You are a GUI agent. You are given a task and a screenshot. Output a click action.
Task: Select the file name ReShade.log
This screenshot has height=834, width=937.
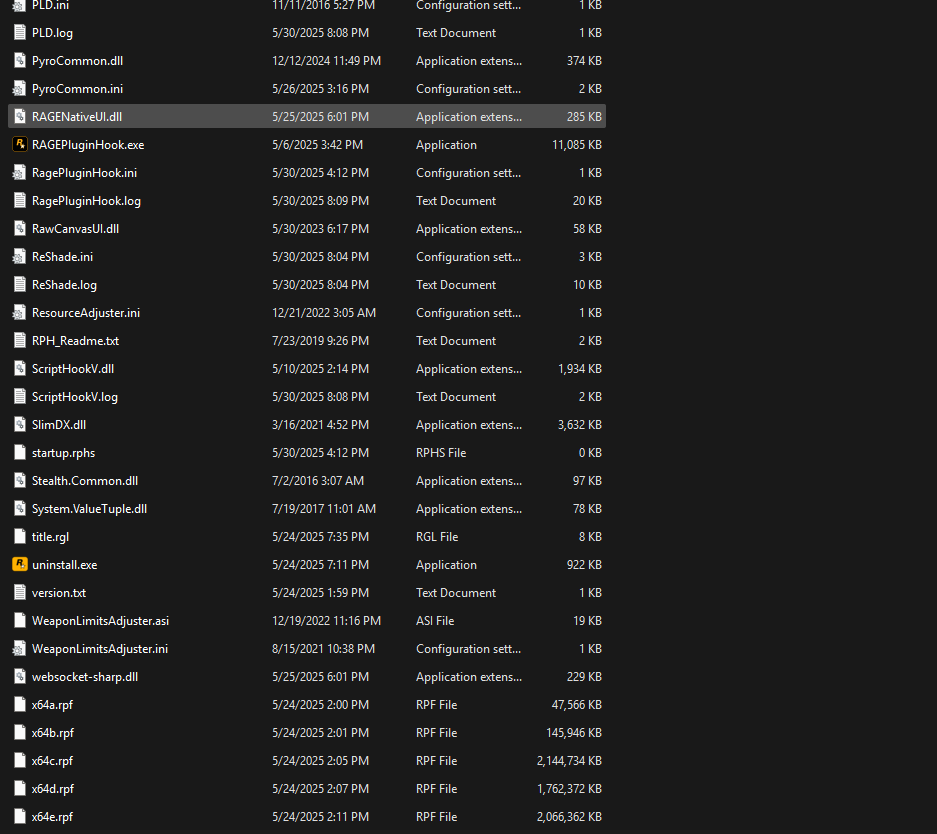pyautogui.click(x=64, y=285)
